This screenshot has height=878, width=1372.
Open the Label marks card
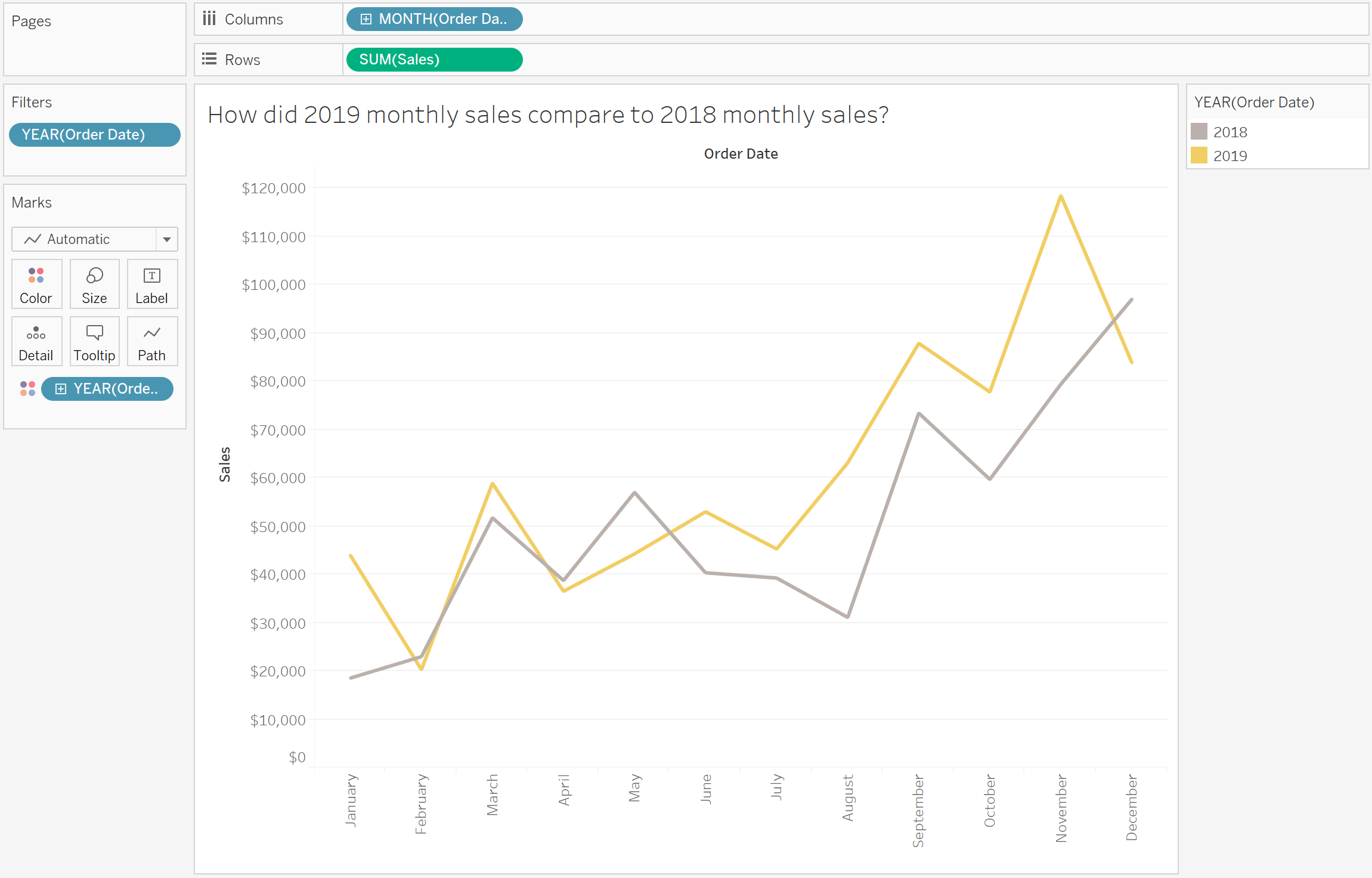(x=152, y=285)
